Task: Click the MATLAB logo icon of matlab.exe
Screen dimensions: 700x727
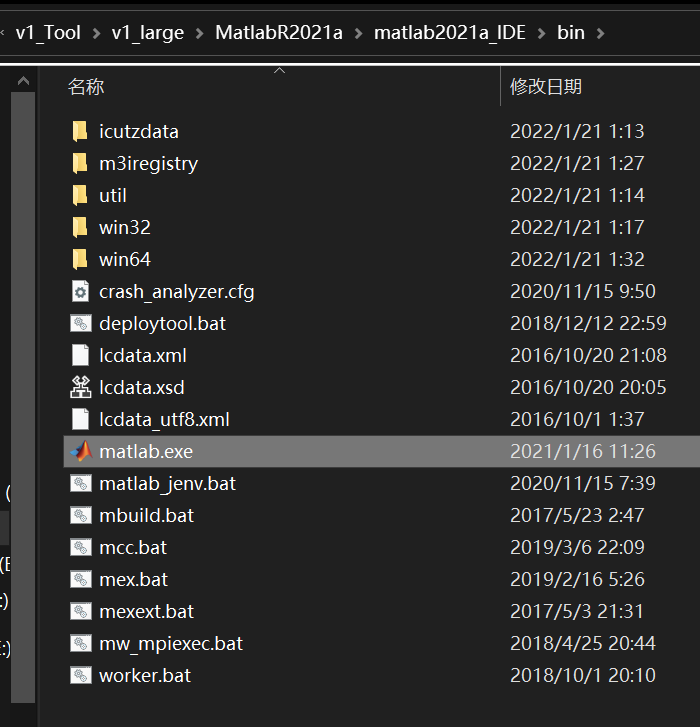Action: point(81,451)
